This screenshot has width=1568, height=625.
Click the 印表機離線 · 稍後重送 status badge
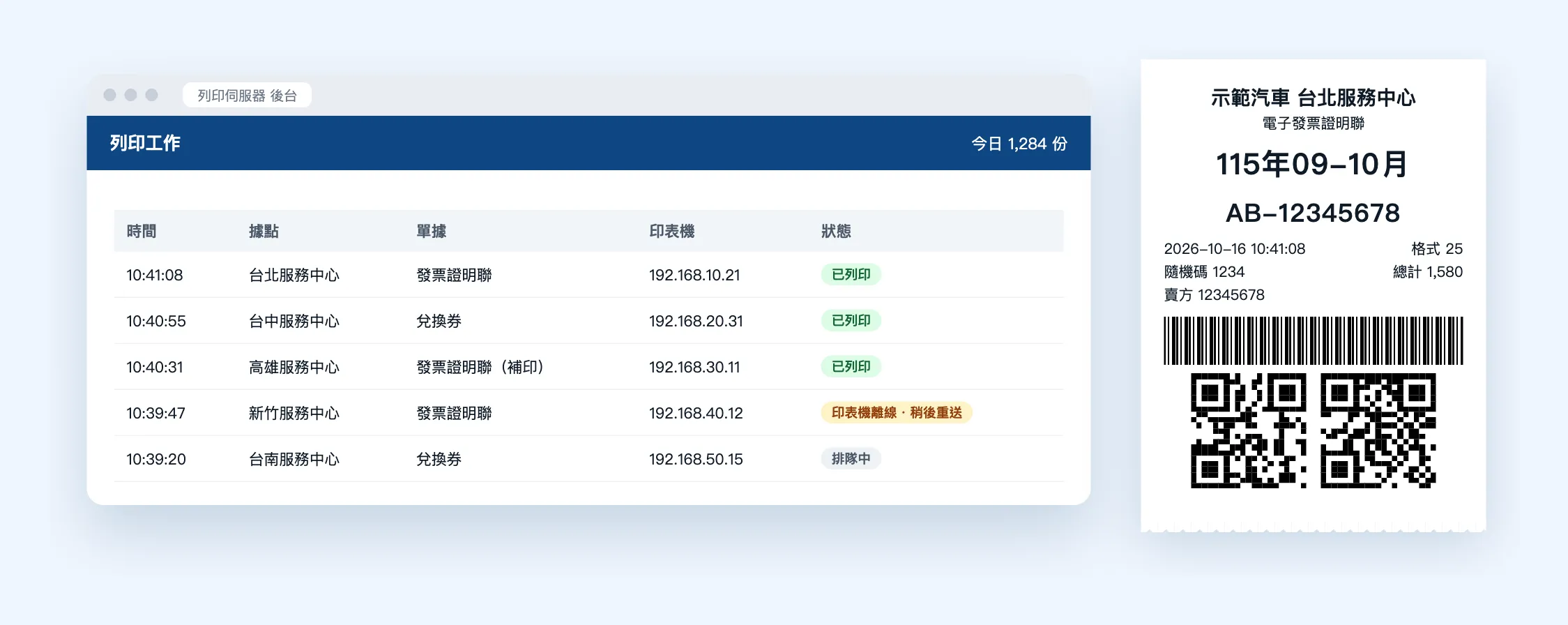(x=897, y=412)
